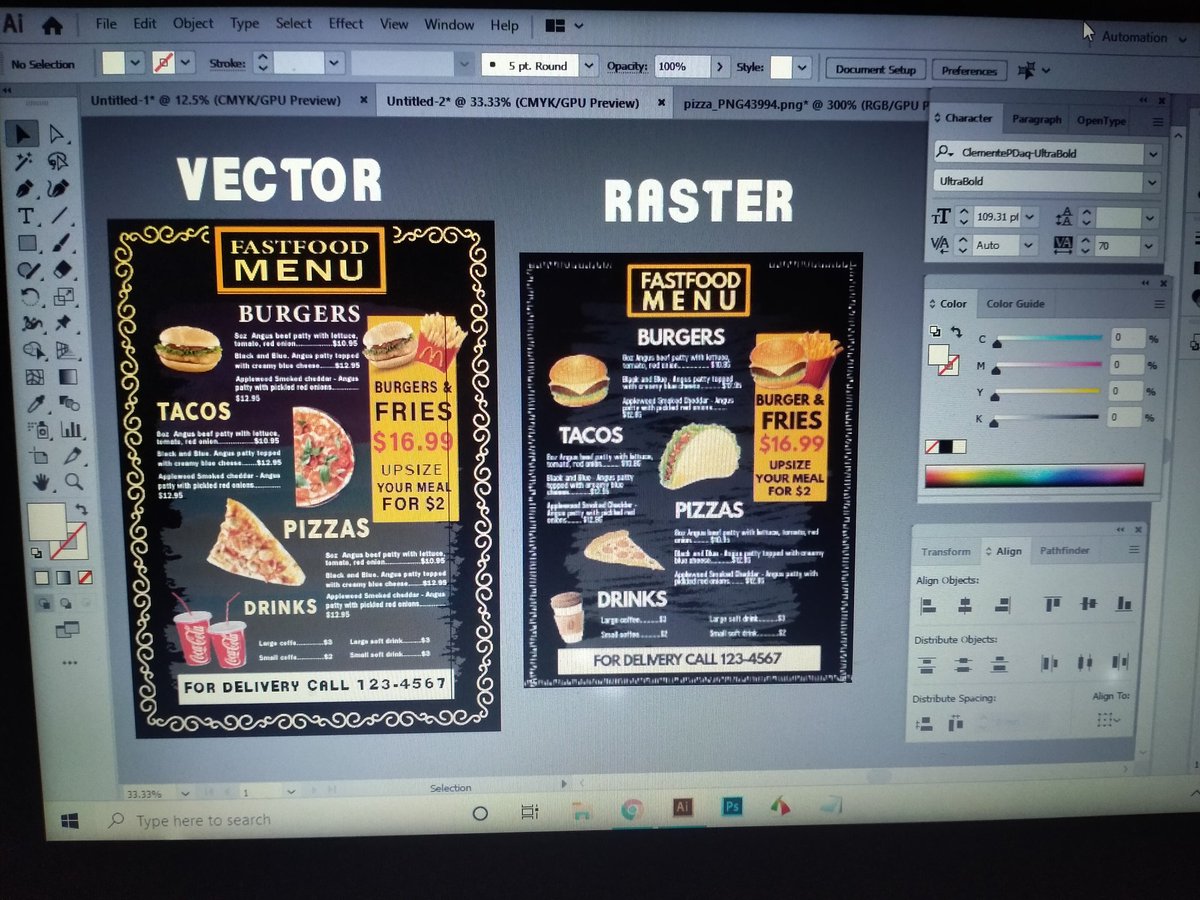Open Photoshop from taskbar
Screen dimensions: 1200x900
pyautogui.click(x=731, y=806)
